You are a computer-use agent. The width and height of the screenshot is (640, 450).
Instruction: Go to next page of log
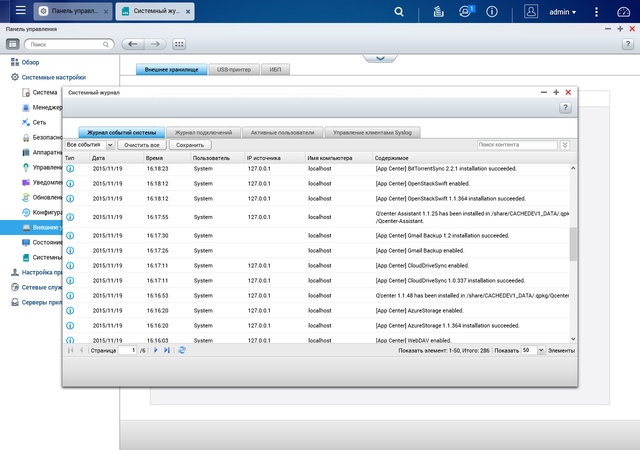click(155, 351)
